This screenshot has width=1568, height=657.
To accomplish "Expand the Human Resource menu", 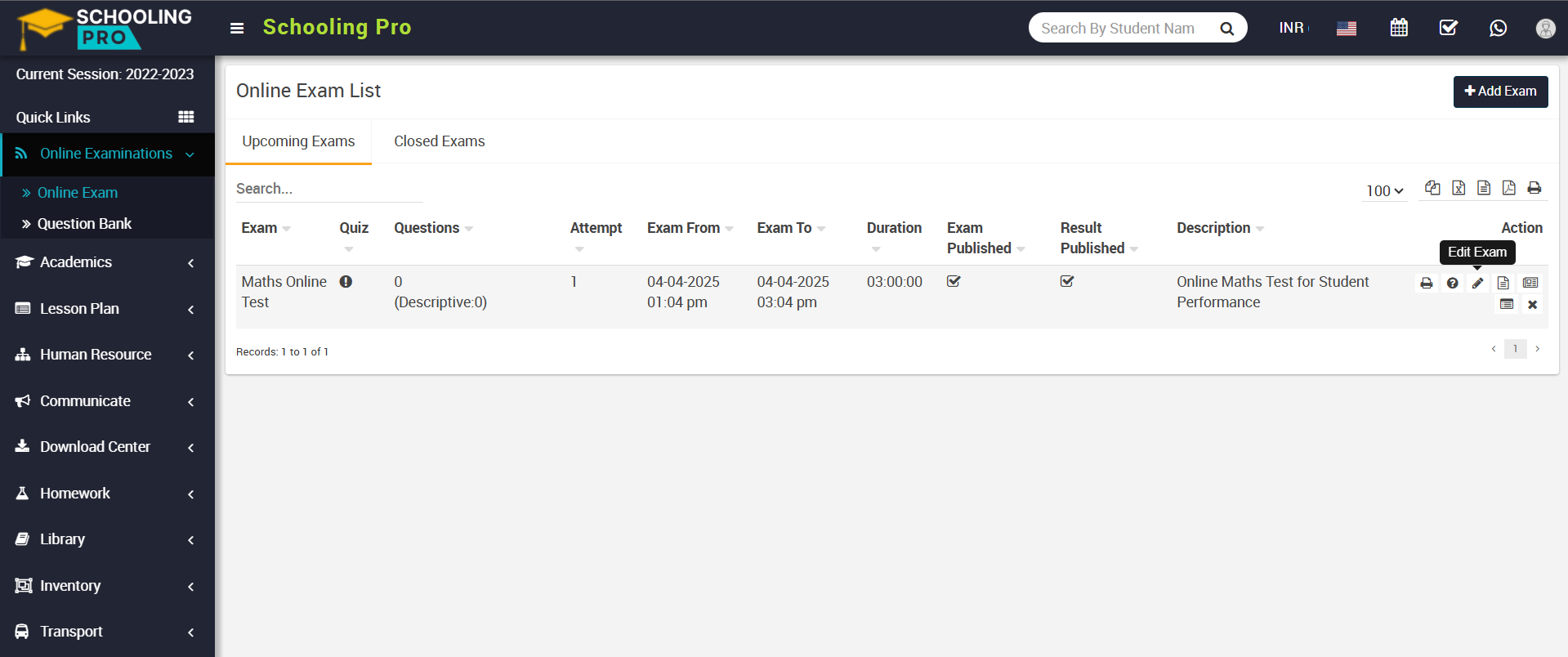I will (x=107, y=355).
